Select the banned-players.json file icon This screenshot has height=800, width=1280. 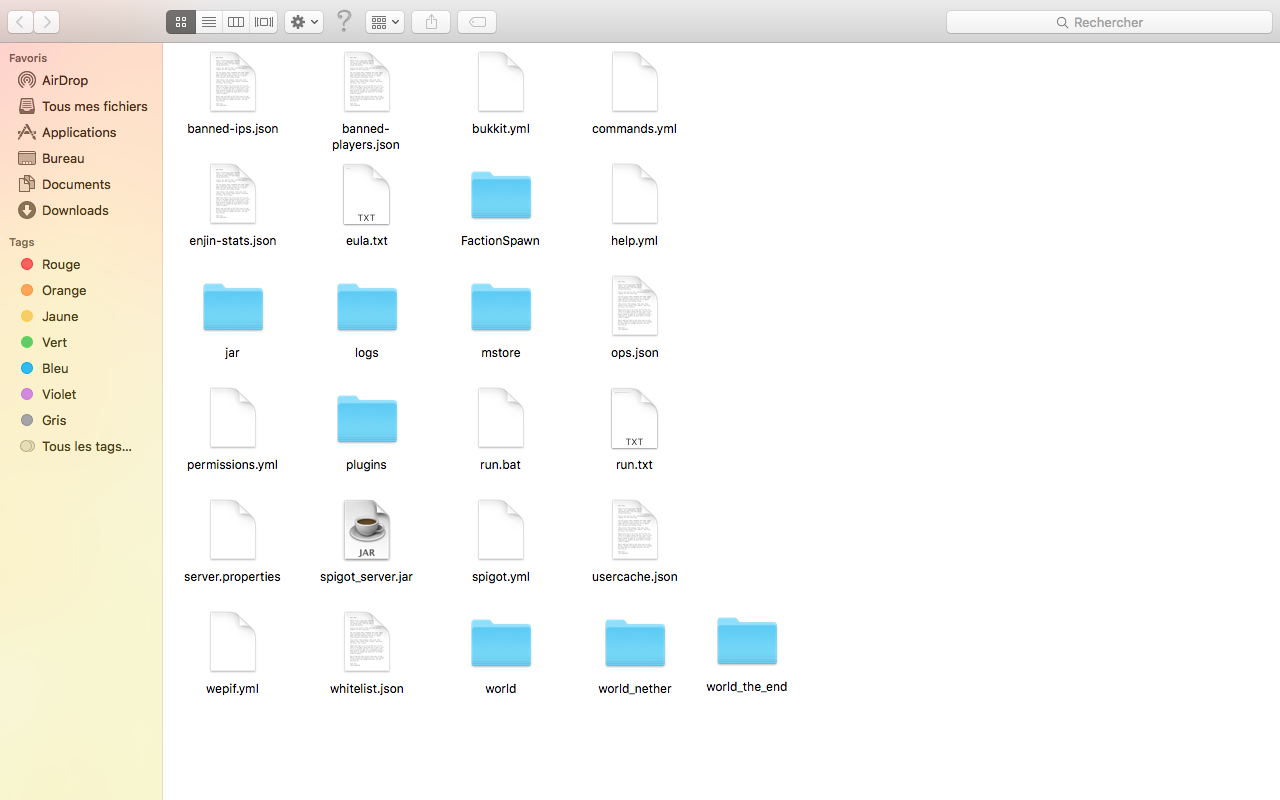click(x=367, y=82)
